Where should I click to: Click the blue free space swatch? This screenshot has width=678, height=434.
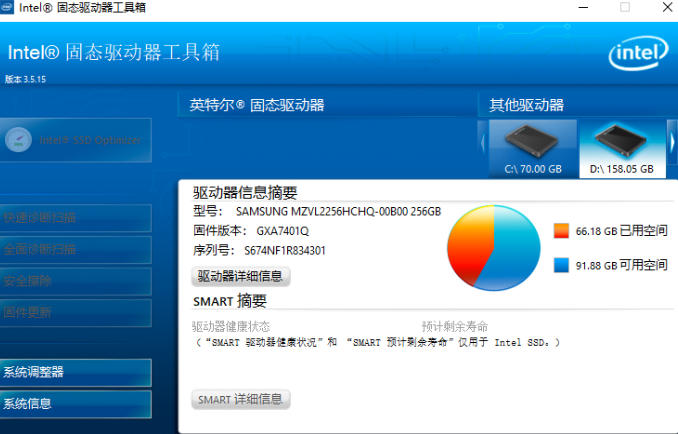tap(561, 265)
